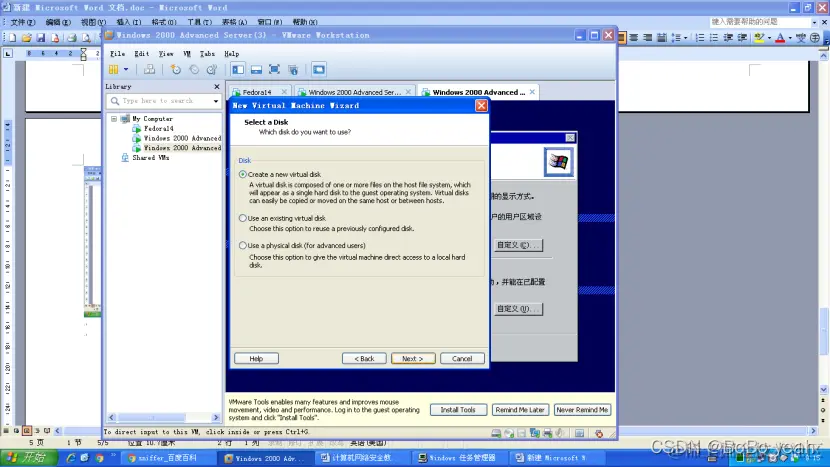This screenshot has height=467, width=830.
Task: Open Word's 格式 menu
Action: tap(164, 22)
